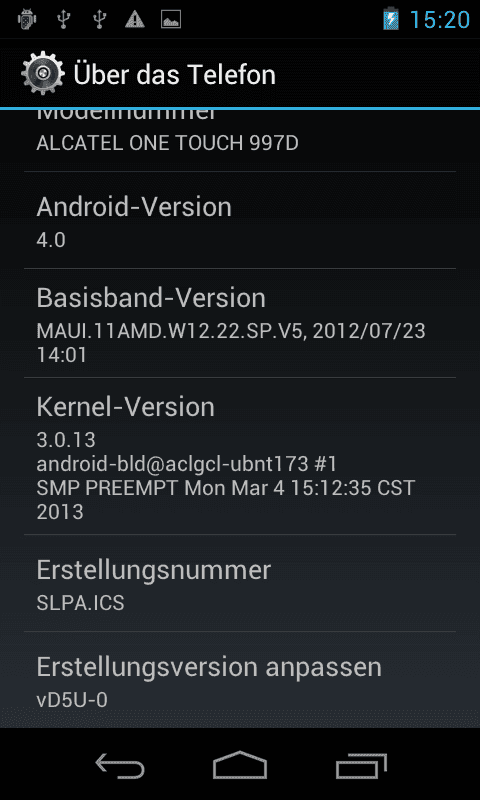Tap the second USB connection status icon
This screenshot has height=800, width=480.
(x=98, y=20)
